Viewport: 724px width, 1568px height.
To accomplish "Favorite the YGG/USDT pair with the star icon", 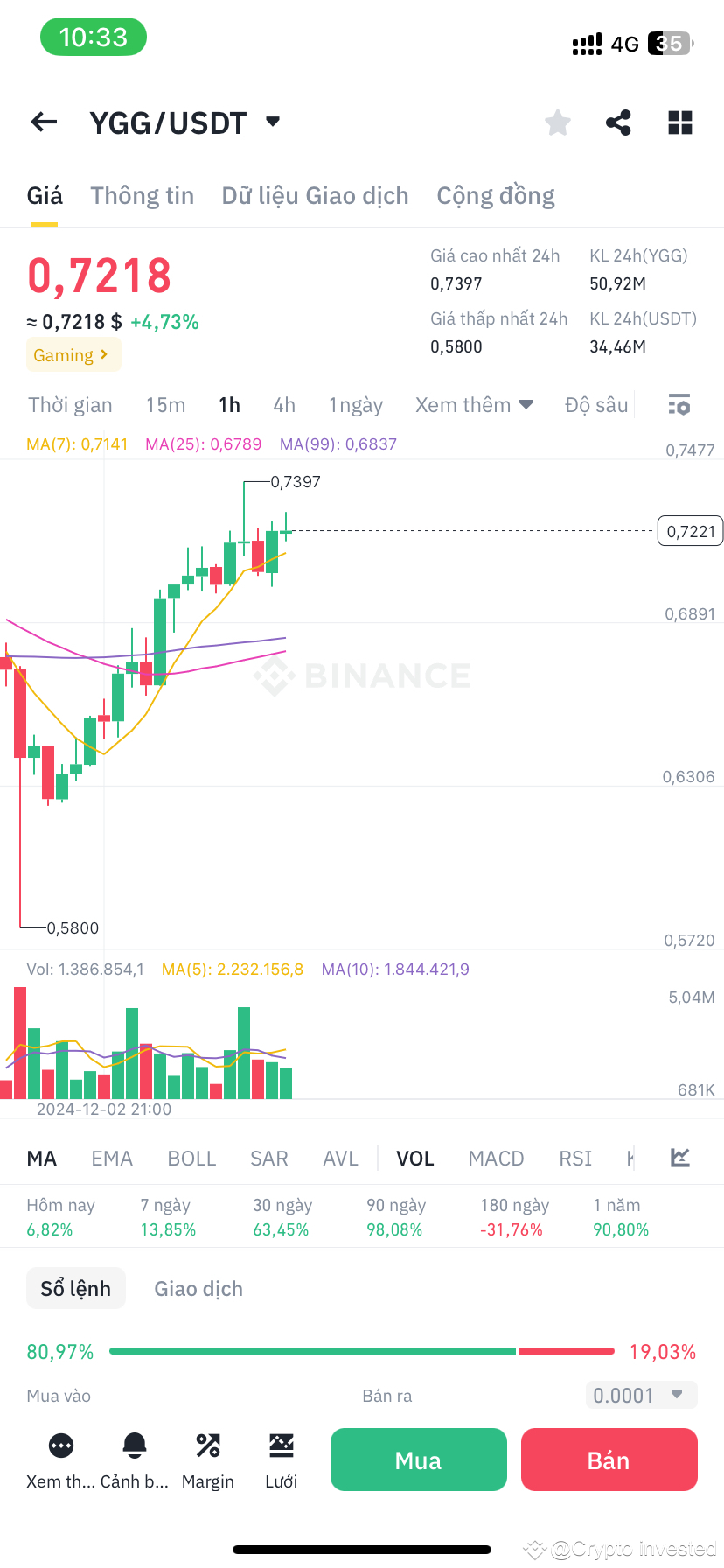I will coord(557,122).
